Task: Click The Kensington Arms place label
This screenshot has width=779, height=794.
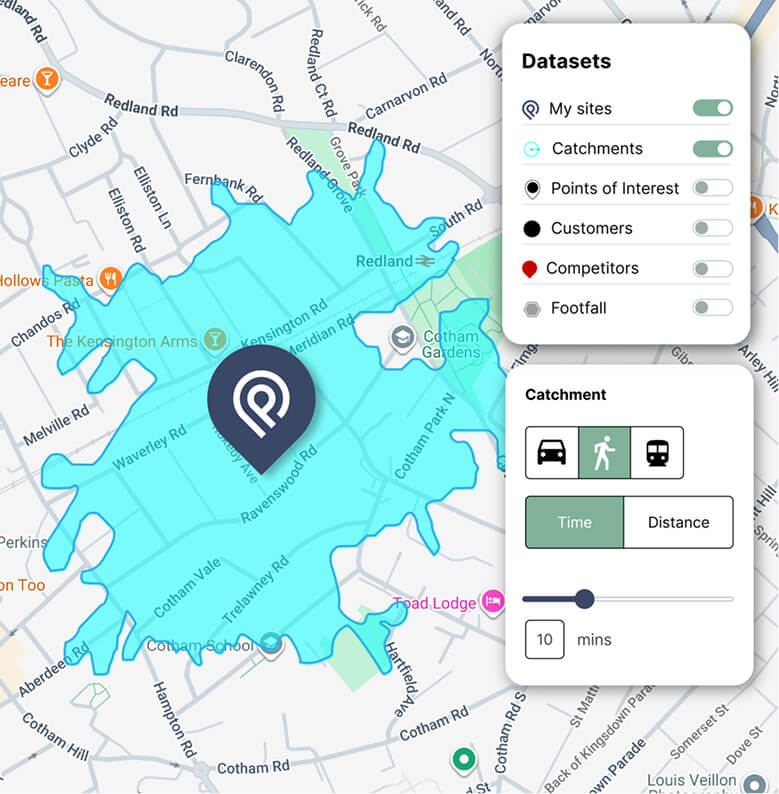Action: (122, 342)
